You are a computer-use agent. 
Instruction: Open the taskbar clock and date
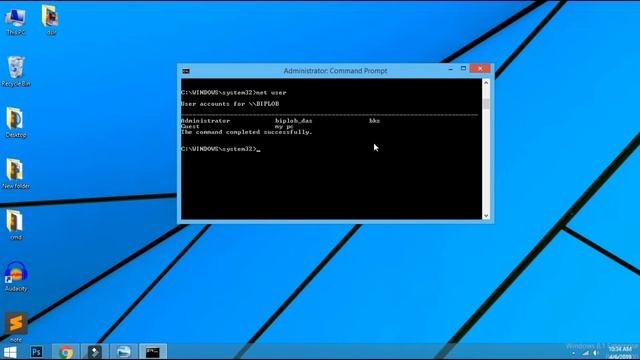(620, 352)
